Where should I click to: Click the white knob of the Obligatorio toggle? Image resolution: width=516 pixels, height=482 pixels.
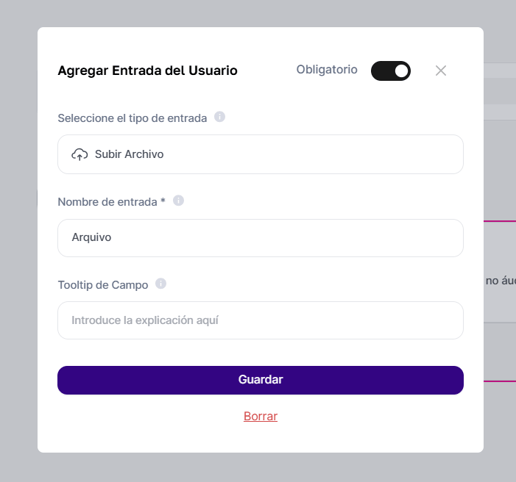[x=401, y=71]
